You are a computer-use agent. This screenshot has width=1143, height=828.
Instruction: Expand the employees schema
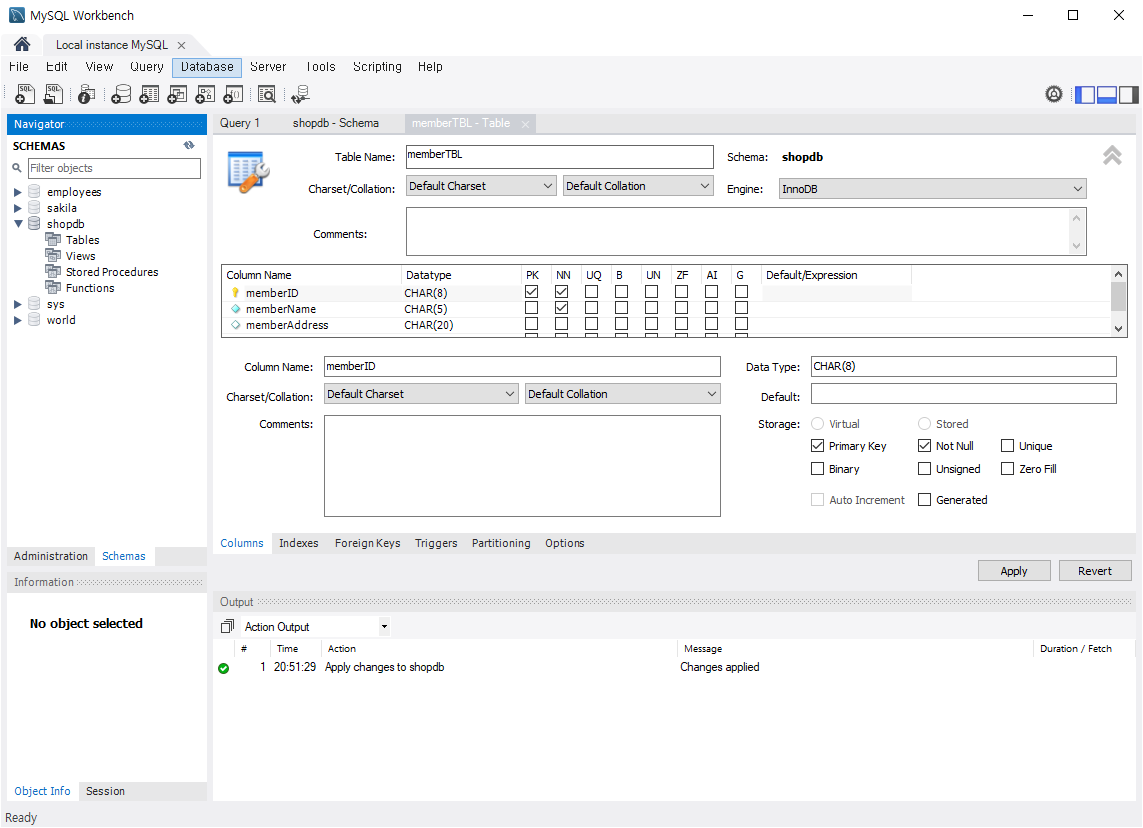coord(17,192)
